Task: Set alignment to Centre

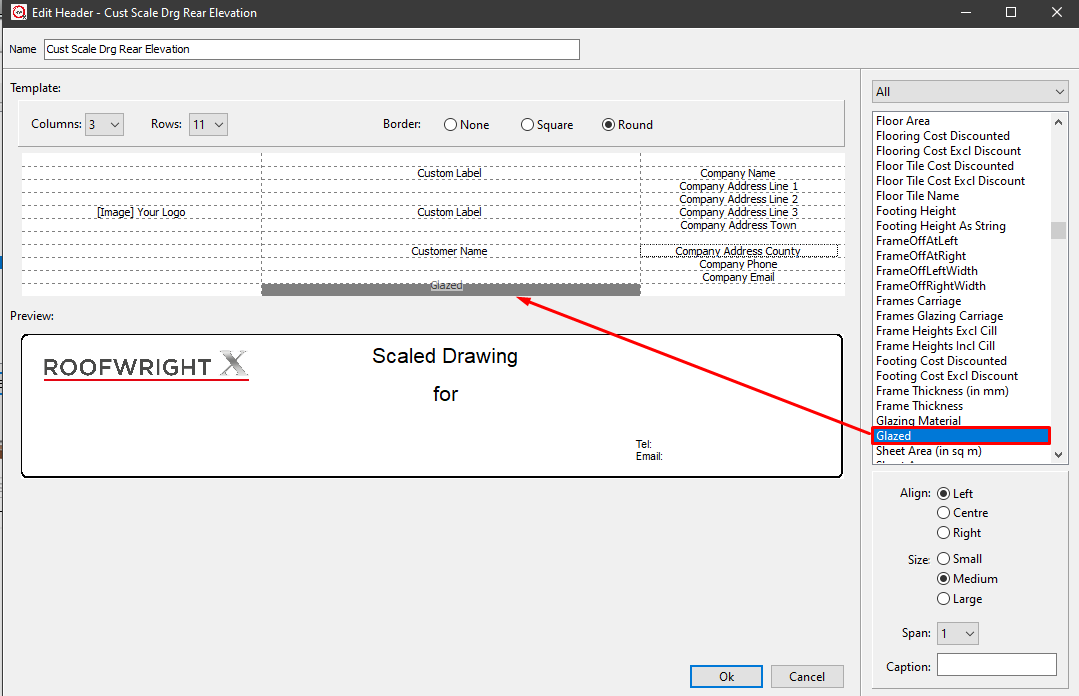Action: pyautogui.click(x=963, y=513)
